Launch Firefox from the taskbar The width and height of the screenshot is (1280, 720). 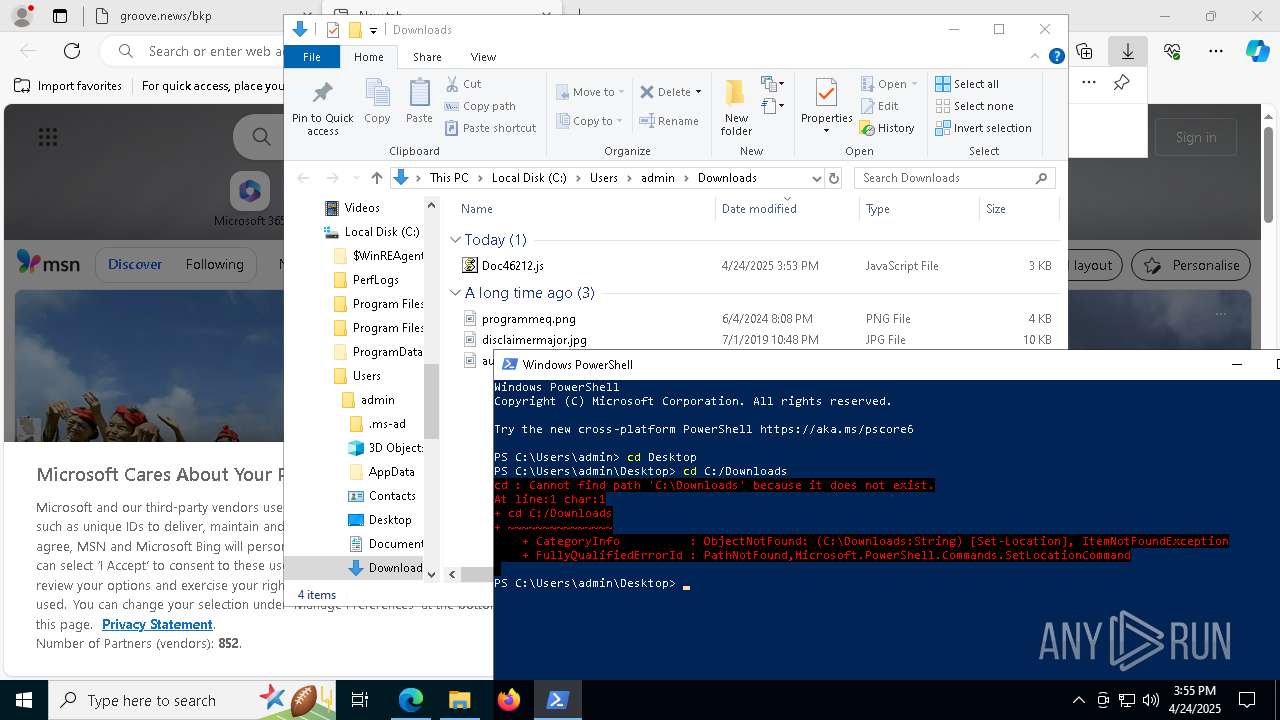(509, 700)
